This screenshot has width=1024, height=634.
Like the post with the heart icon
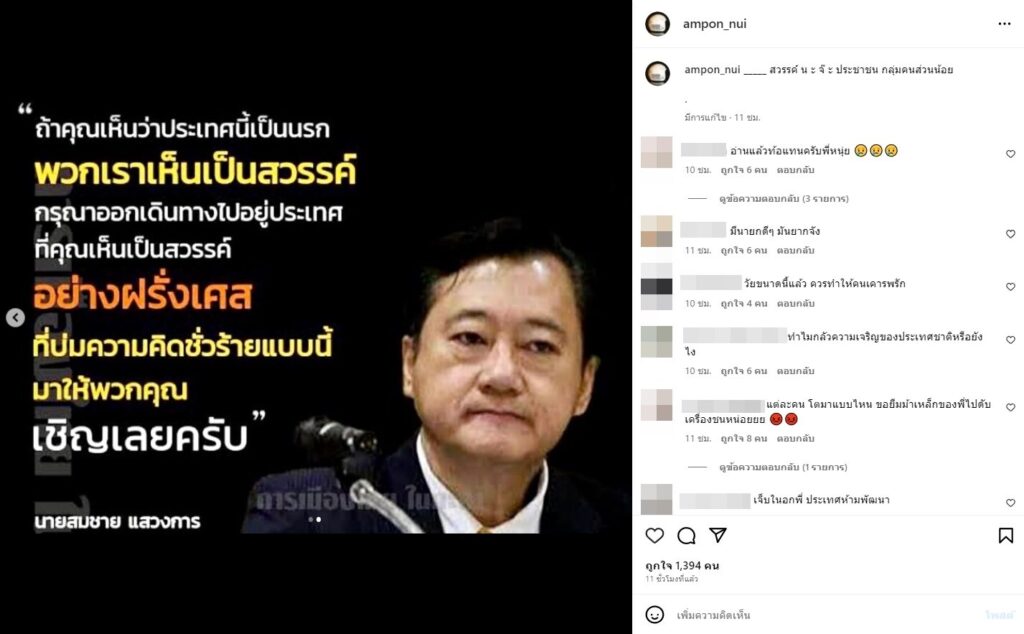pyautogui.click(x=654, y=535)
